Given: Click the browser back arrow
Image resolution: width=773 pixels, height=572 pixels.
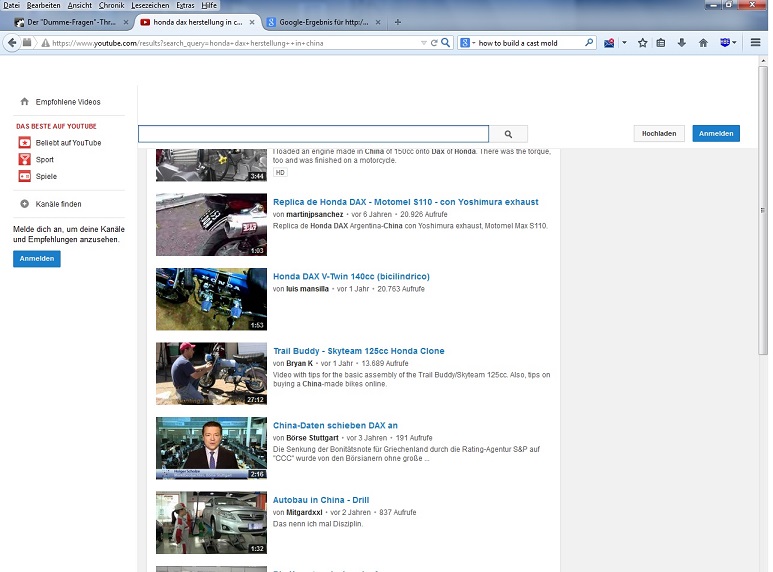Looking at the screenshot, I should (x=12, y=43).
